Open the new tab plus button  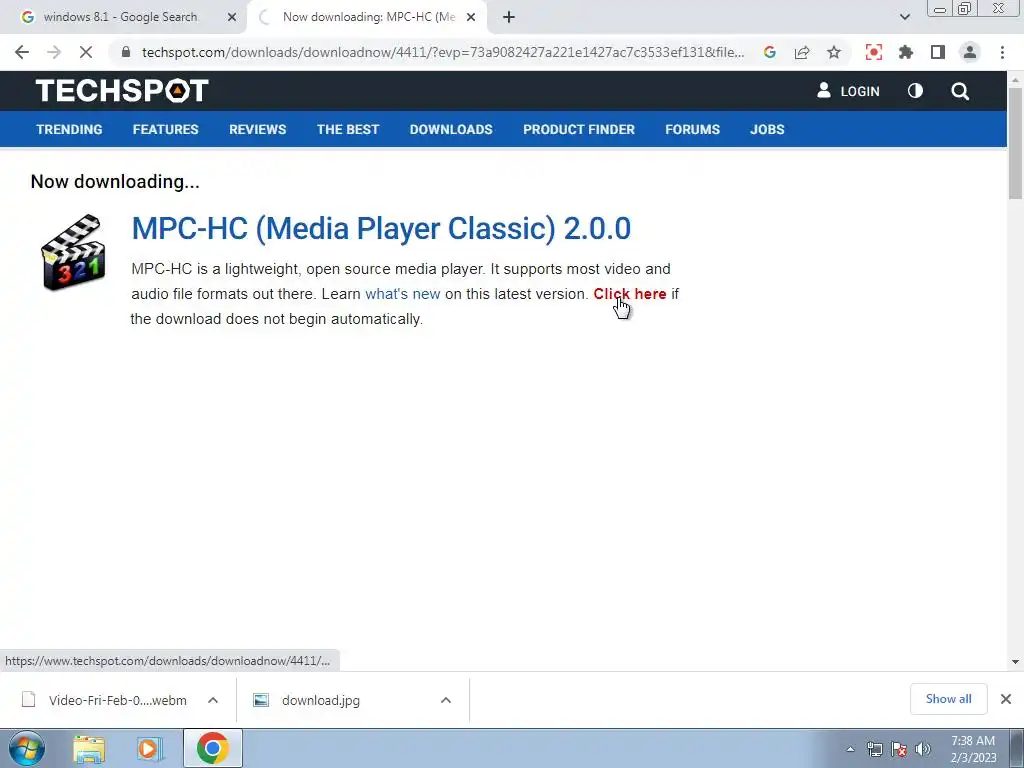(x=509, y=17)
